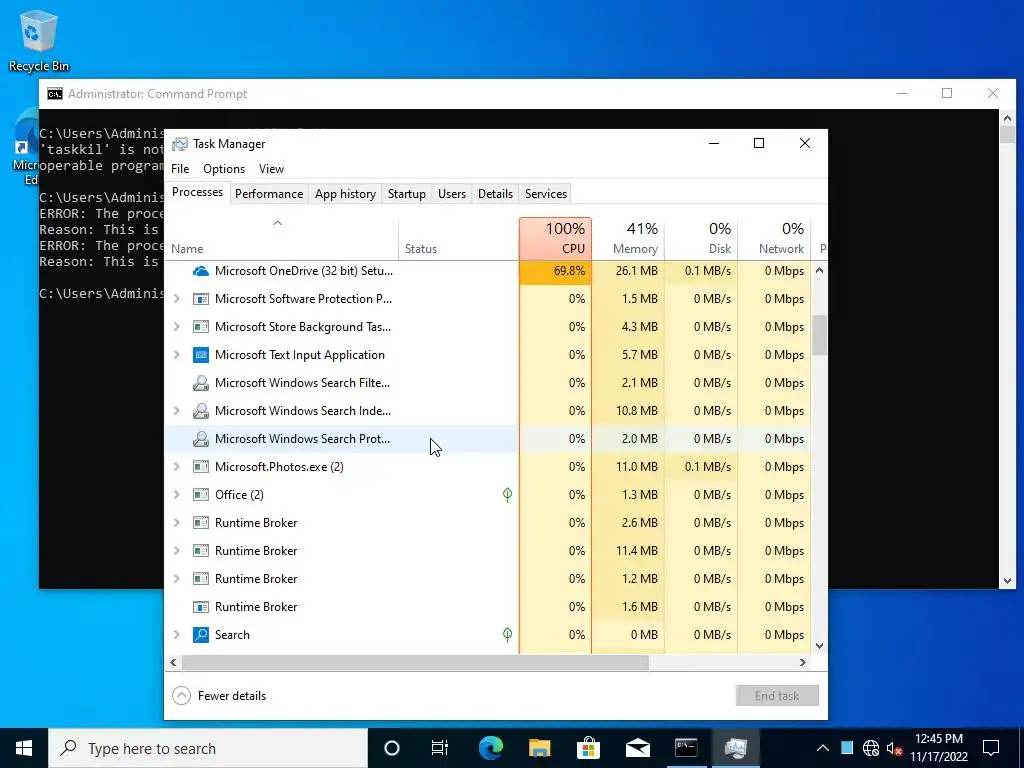Expand the Microsoft Text Input Application process
This screenshot has width=1024, height=768.
click(x=176, y=355)
